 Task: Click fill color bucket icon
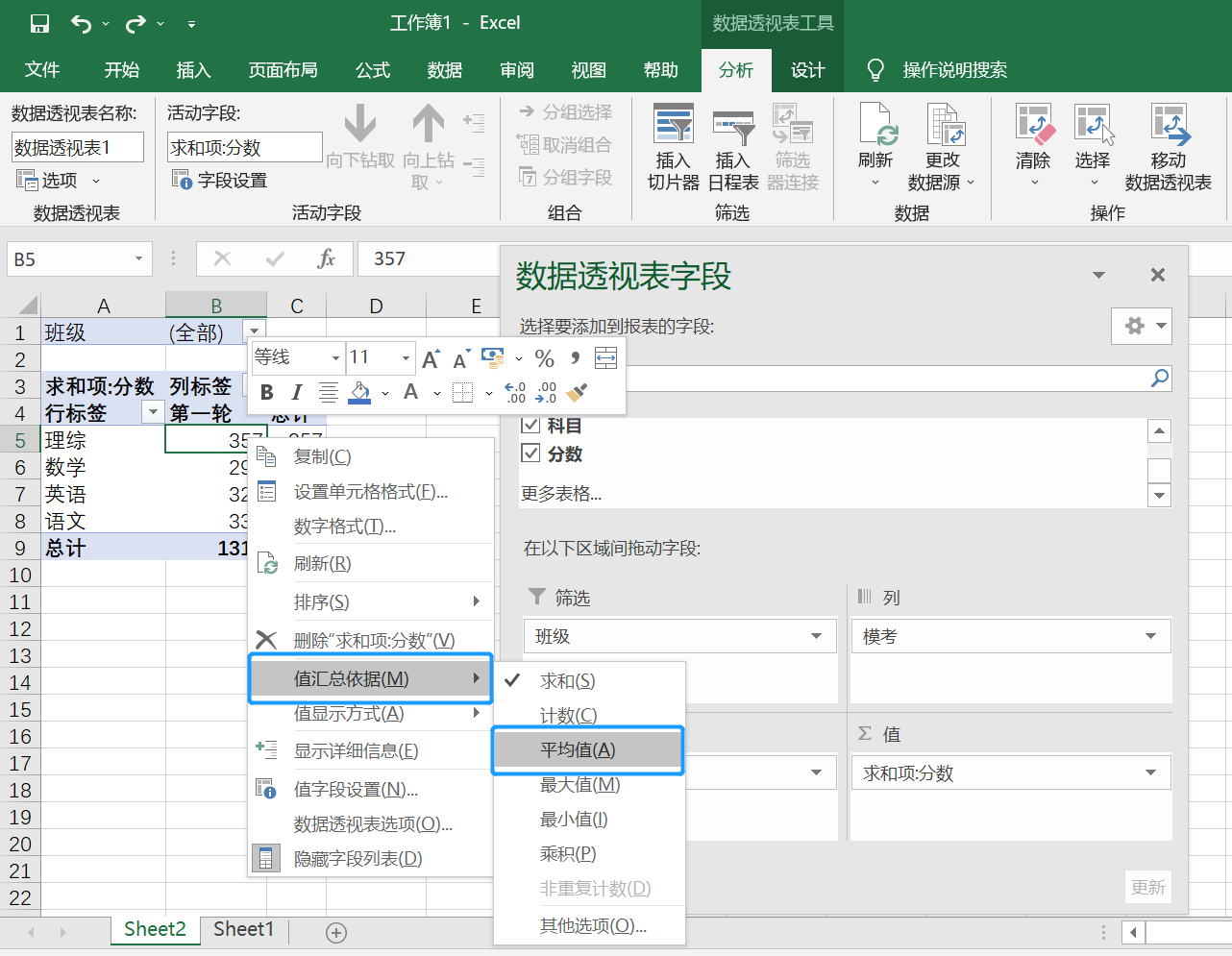click(x=359, y=392)
